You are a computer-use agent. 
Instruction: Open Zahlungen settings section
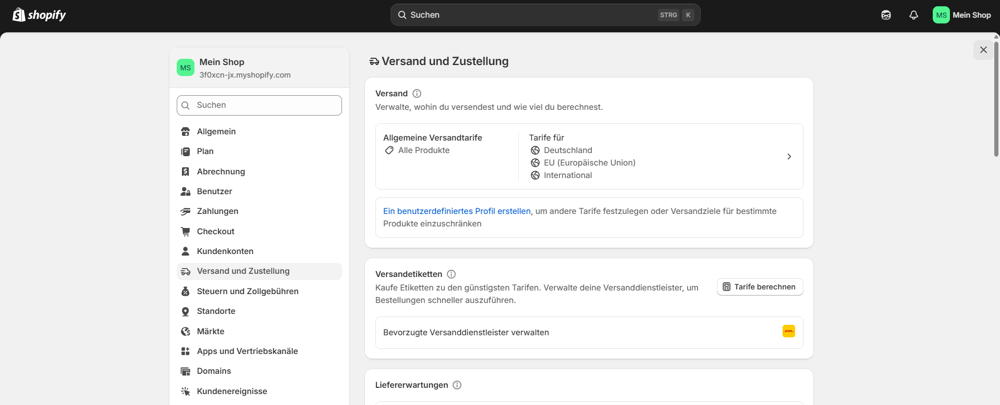pyautogui.click(x=217, y=211)
